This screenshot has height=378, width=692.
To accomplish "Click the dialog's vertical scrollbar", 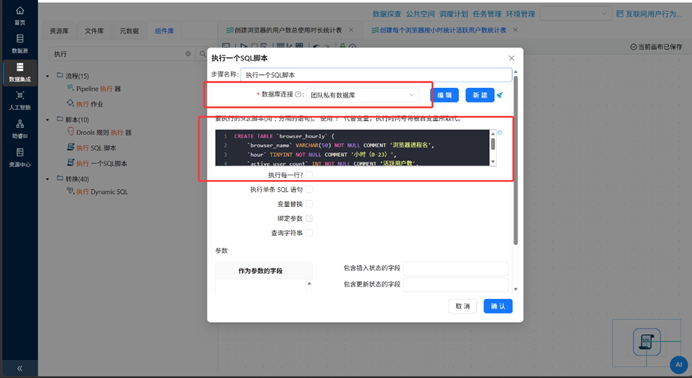I will [515, 160].
